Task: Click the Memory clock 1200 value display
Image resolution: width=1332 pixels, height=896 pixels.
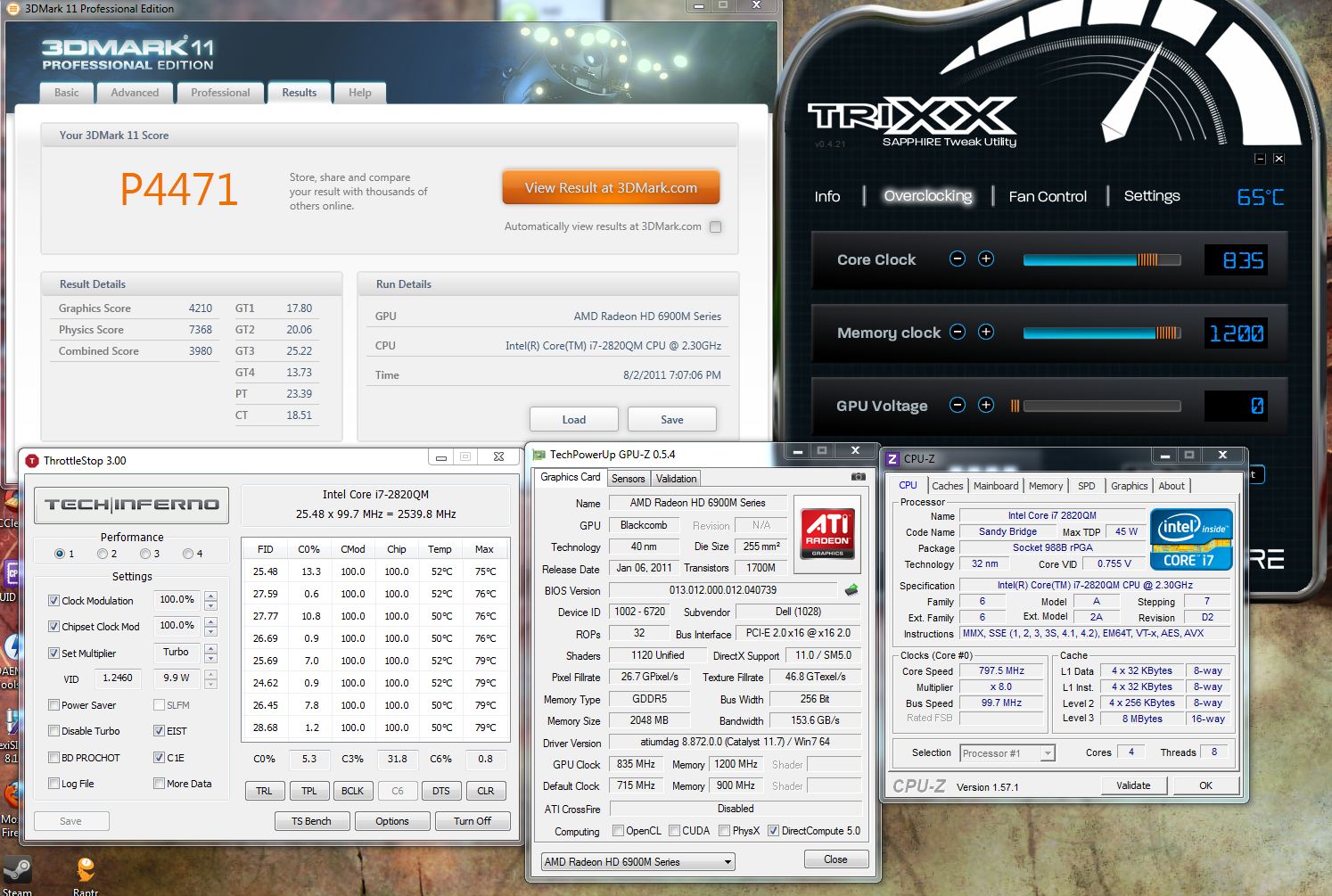Action: (x=1236, y=333)
